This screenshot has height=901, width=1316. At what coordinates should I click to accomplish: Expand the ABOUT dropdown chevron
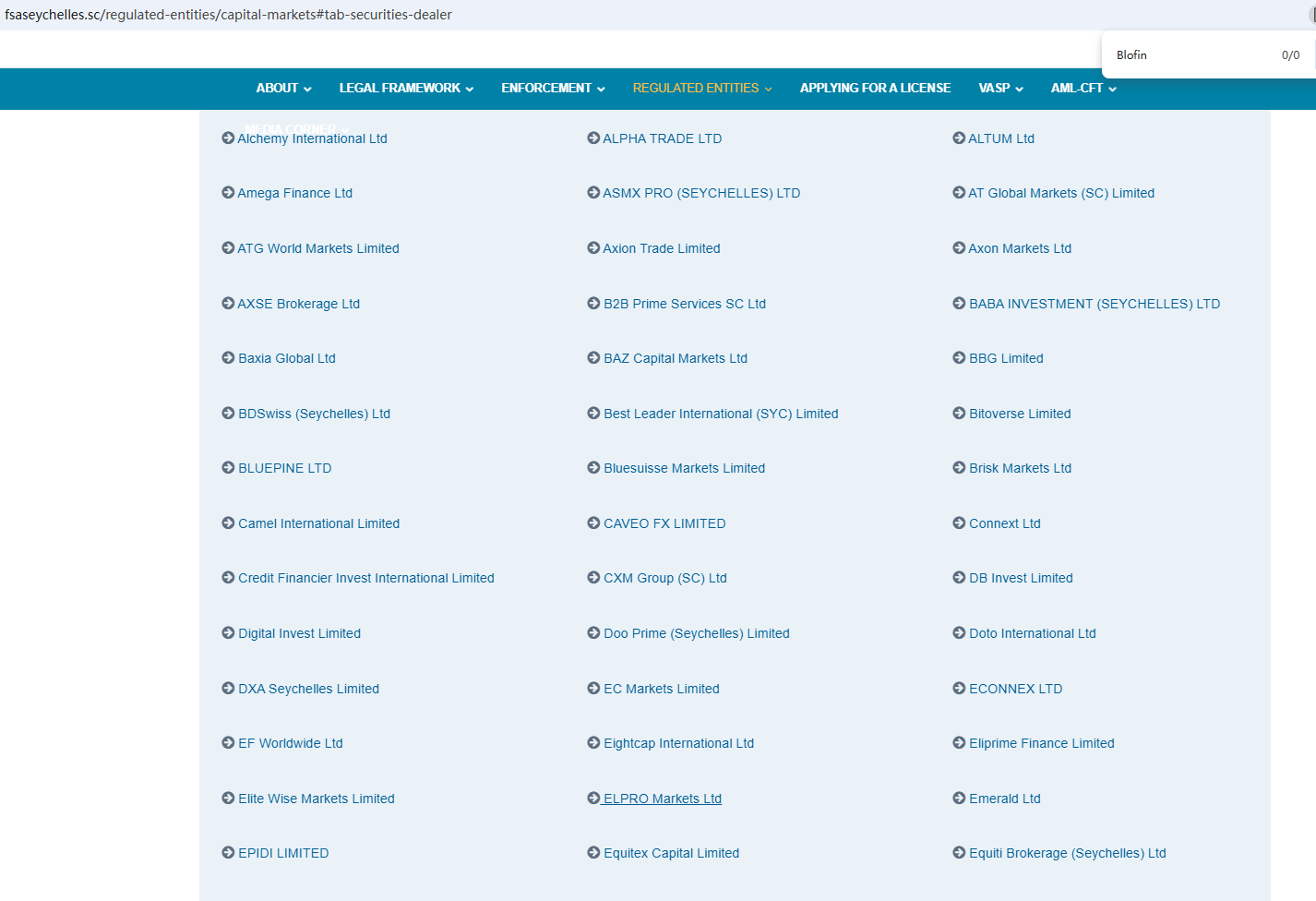click(x=307, y=89)
